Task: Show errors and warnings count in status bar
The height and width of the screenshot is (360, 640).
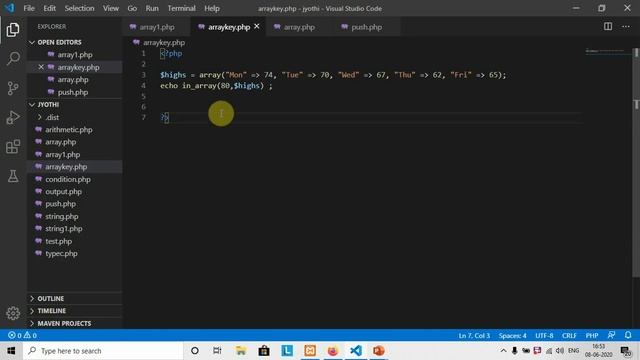Action: (x=22, y=335)
